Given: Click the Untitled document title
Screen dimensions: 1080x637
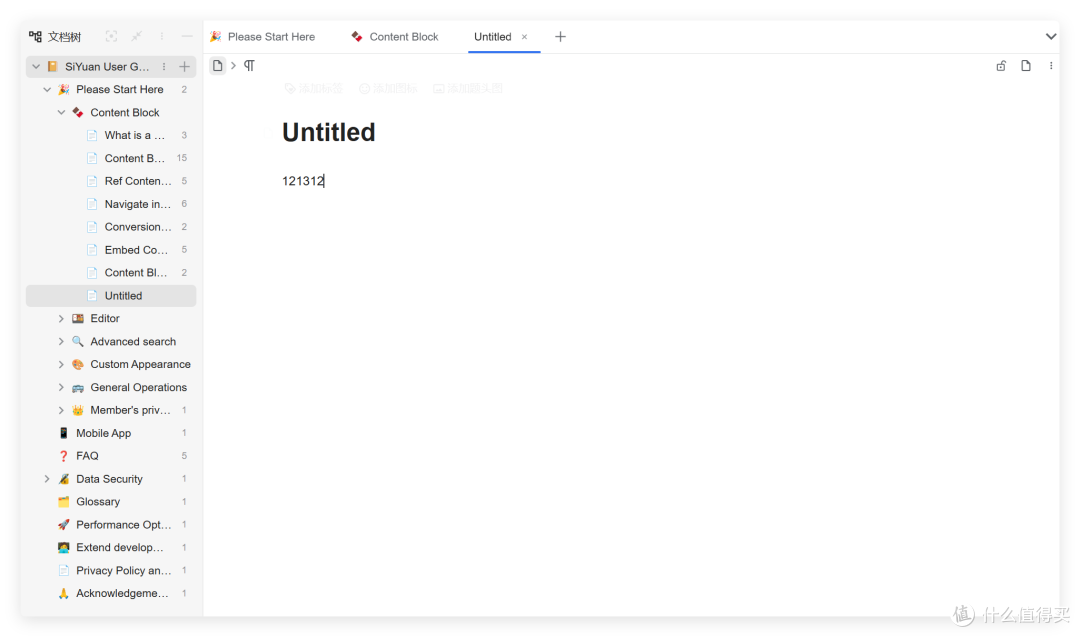Looking at the screenshot, I should tap(329, 132).
